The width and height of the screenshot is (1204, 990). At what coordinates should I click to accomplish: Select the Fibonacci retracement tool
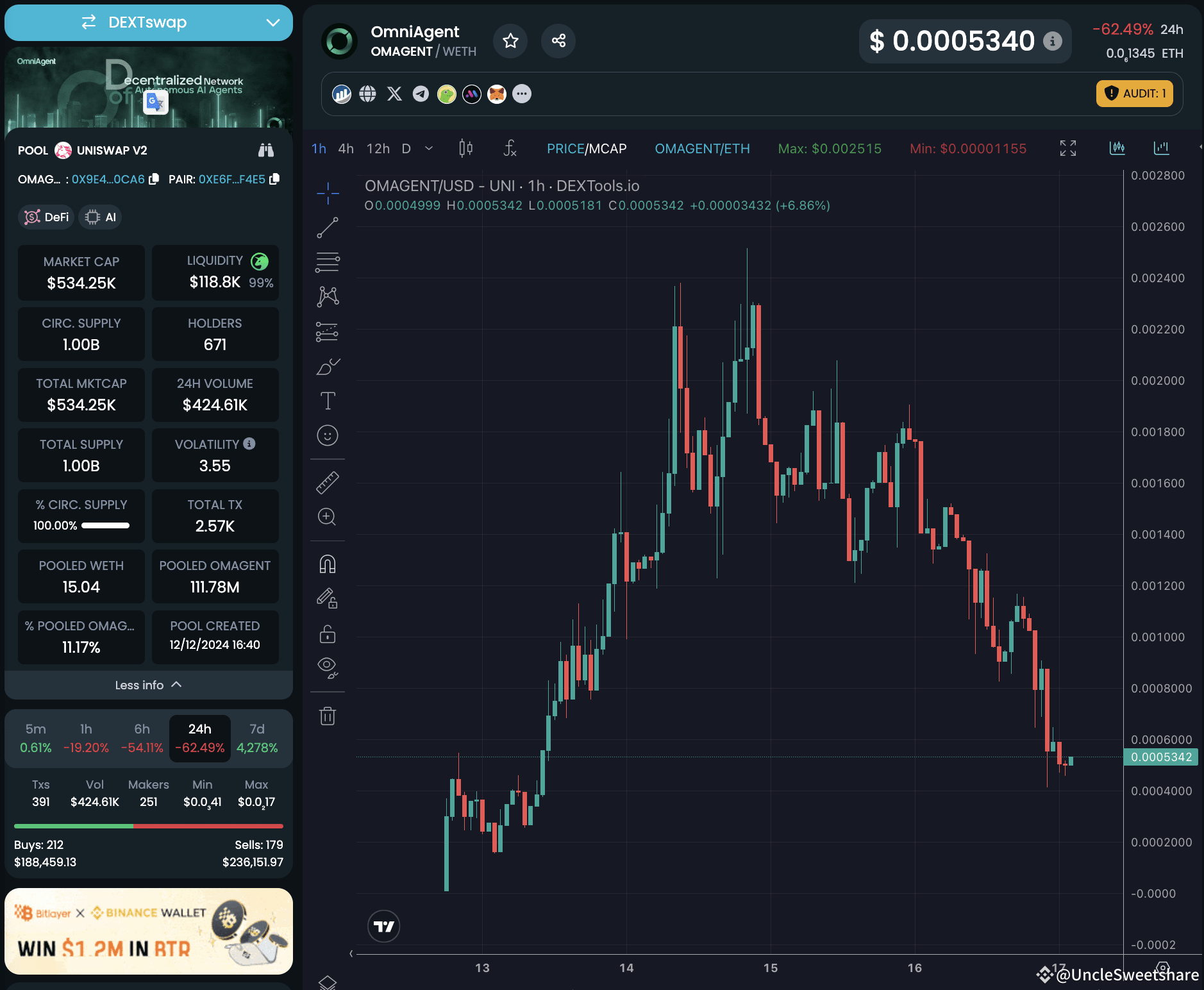tap(328, 262)
